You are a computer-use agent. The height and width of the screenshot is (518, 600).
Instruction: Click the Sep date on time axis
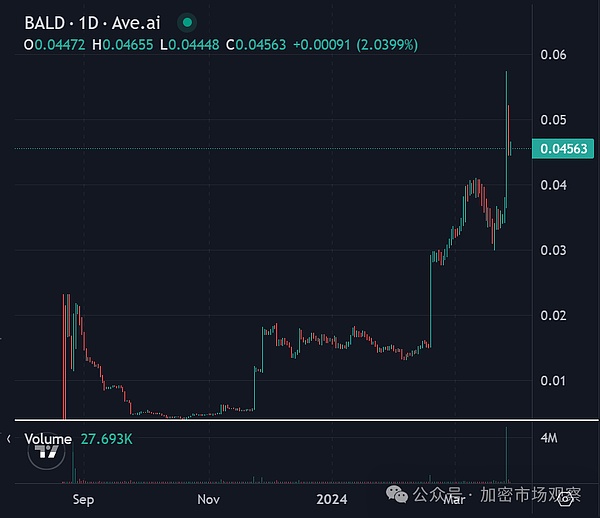click(84, 497)
